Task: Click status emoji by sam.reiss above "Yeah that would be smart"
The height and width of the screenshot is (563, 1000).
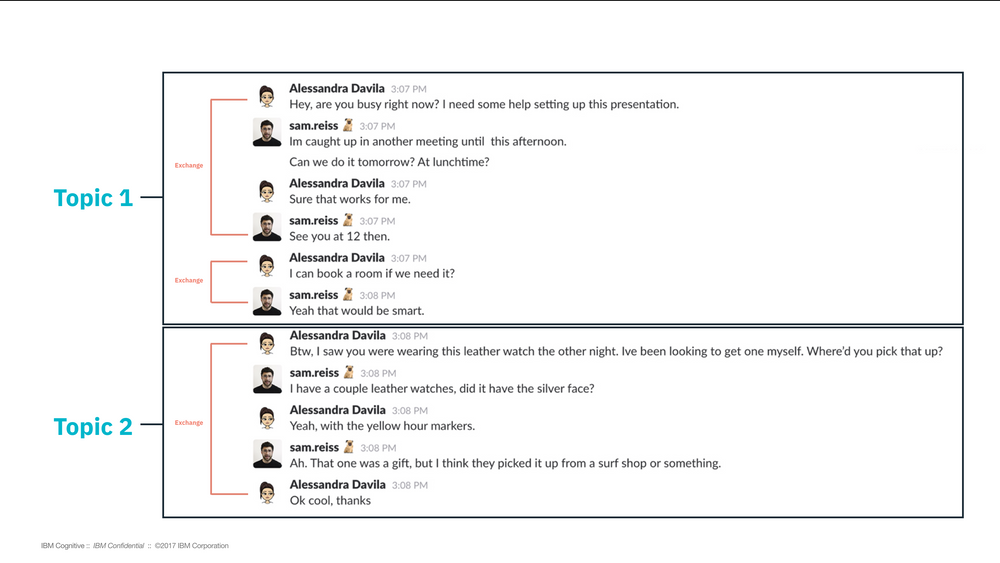Action: pos(348,295)
